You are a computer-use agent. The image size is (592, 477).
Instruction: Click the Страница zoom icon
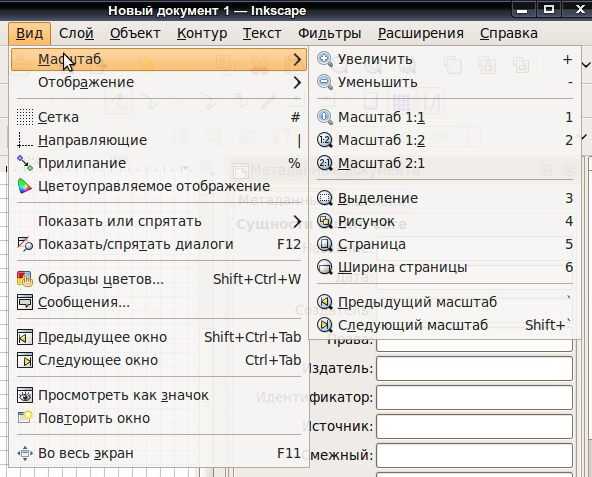pos(325,244)
